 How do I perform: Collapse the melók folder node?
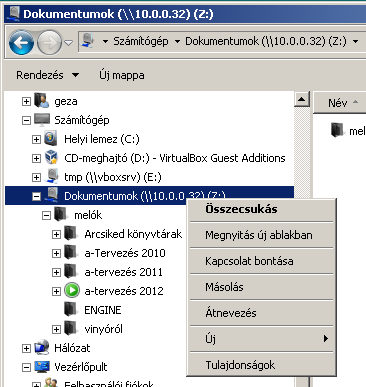point(46,216)
